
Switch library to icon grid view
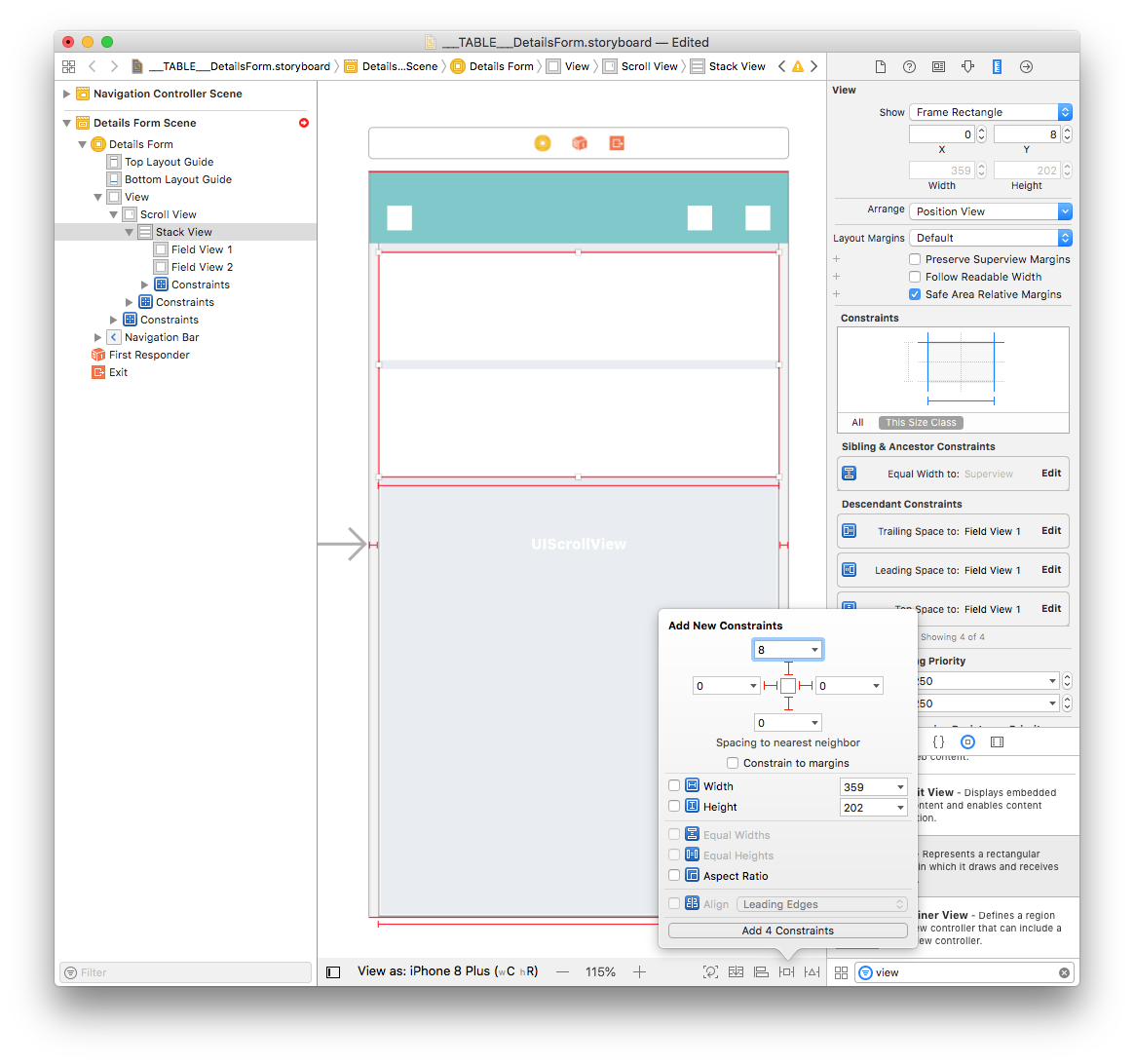pyautogui.click(x=841, y=972)
